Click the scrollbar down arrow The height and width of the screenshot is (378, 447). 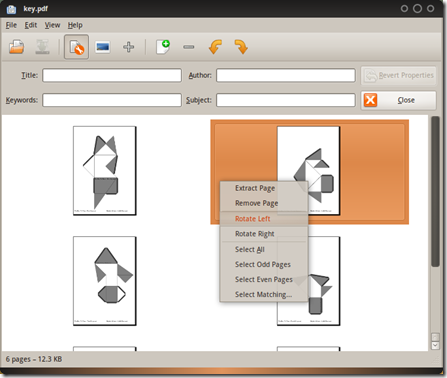pyautogui.click(x=435, y=346)
